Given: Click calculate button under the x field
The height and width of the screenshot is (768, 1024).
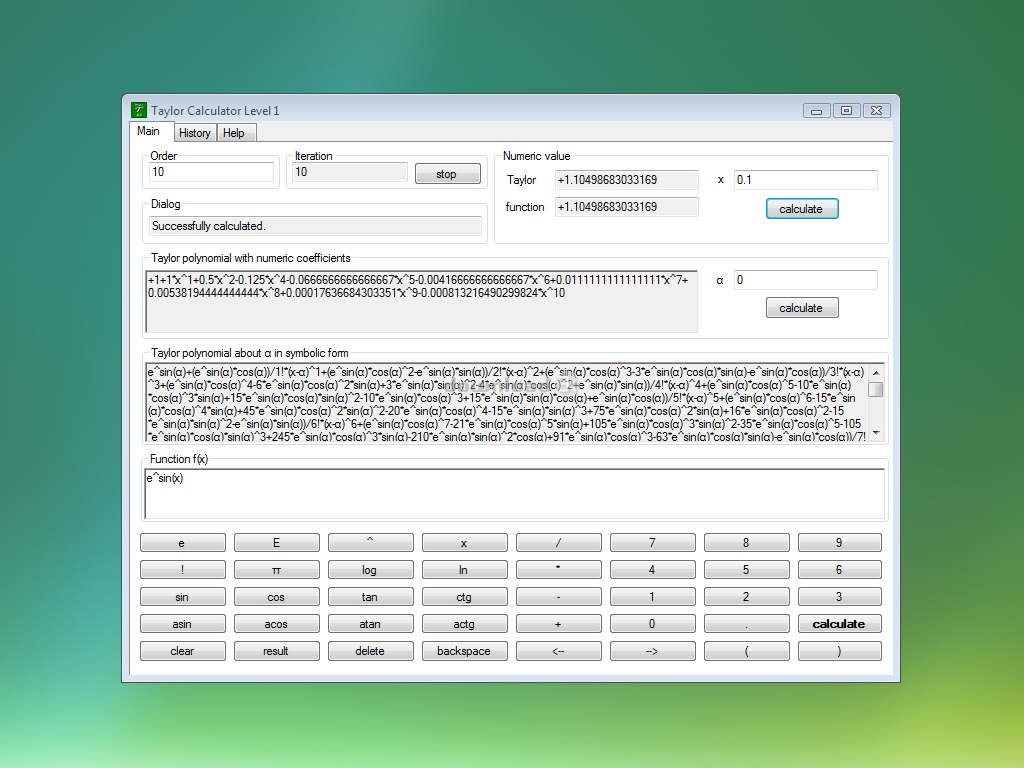Looking at the screenshot, I should click(801, 209).
